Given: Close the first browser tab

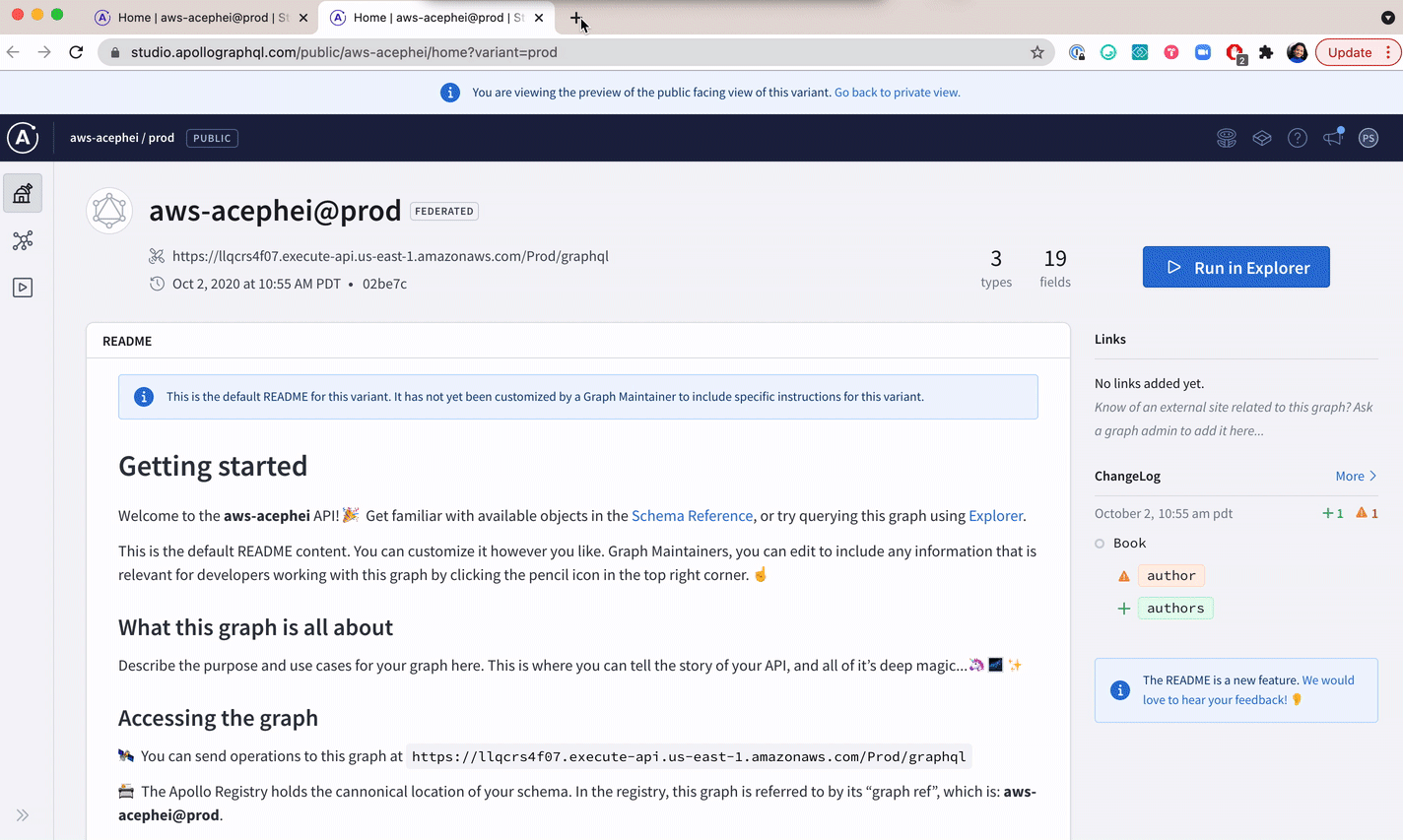Looking at the screenshot, I should (x=303, y=18).
